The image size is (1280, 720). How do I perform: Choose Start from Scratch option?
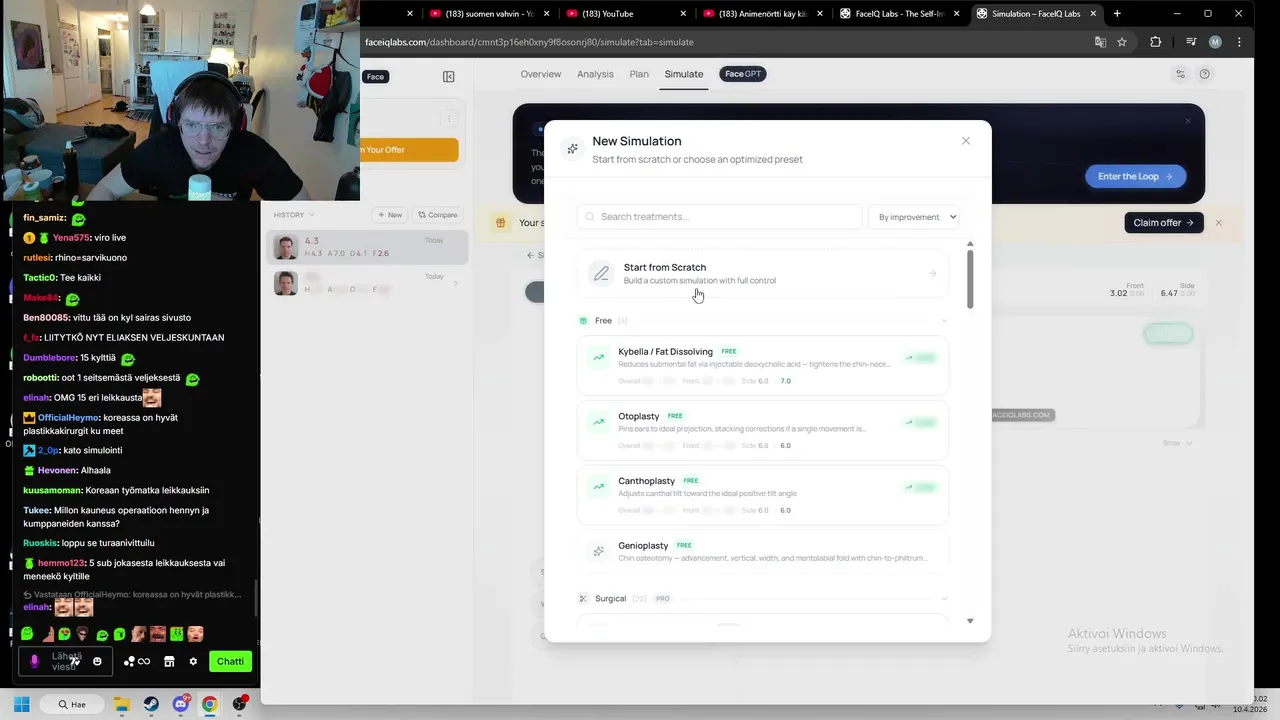[762, 273]
